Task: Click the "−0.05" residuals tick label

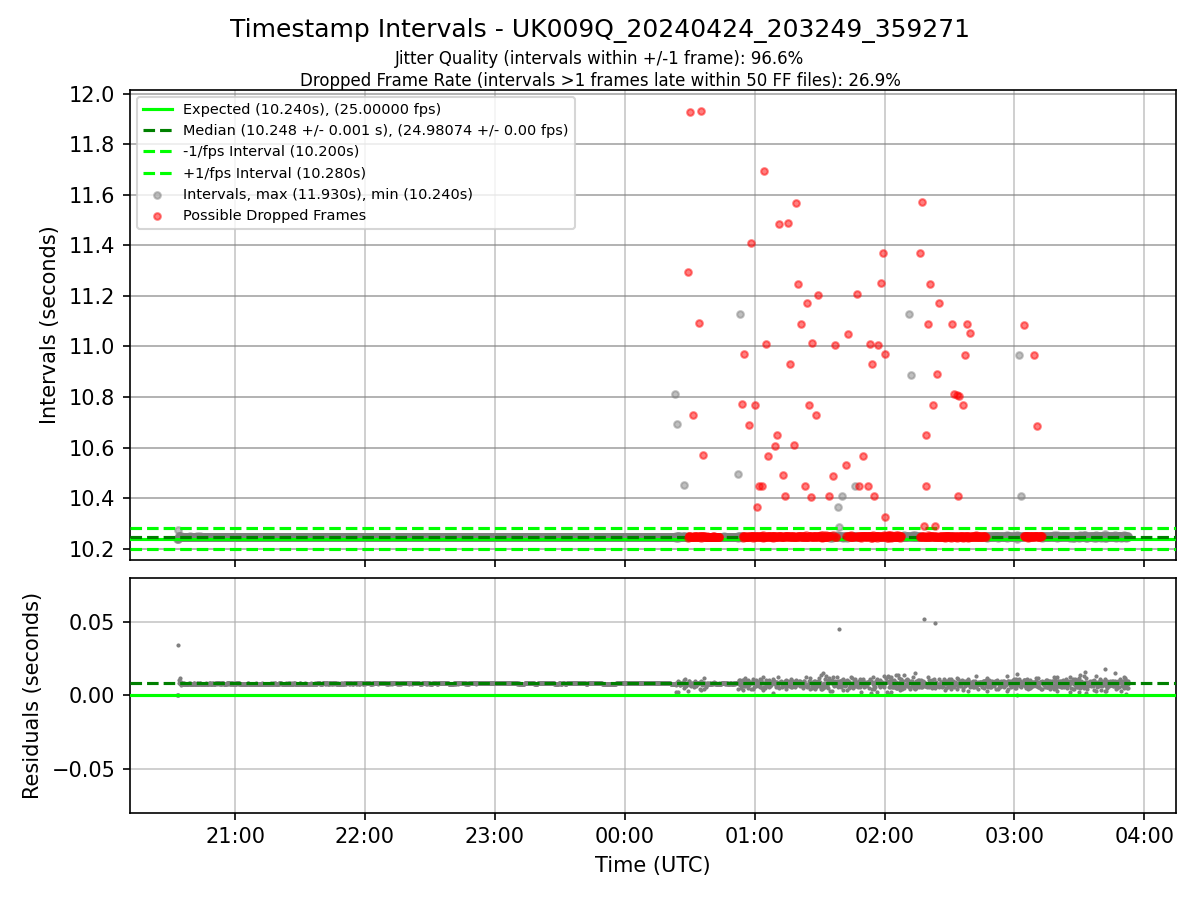Action: pos(86,769)
